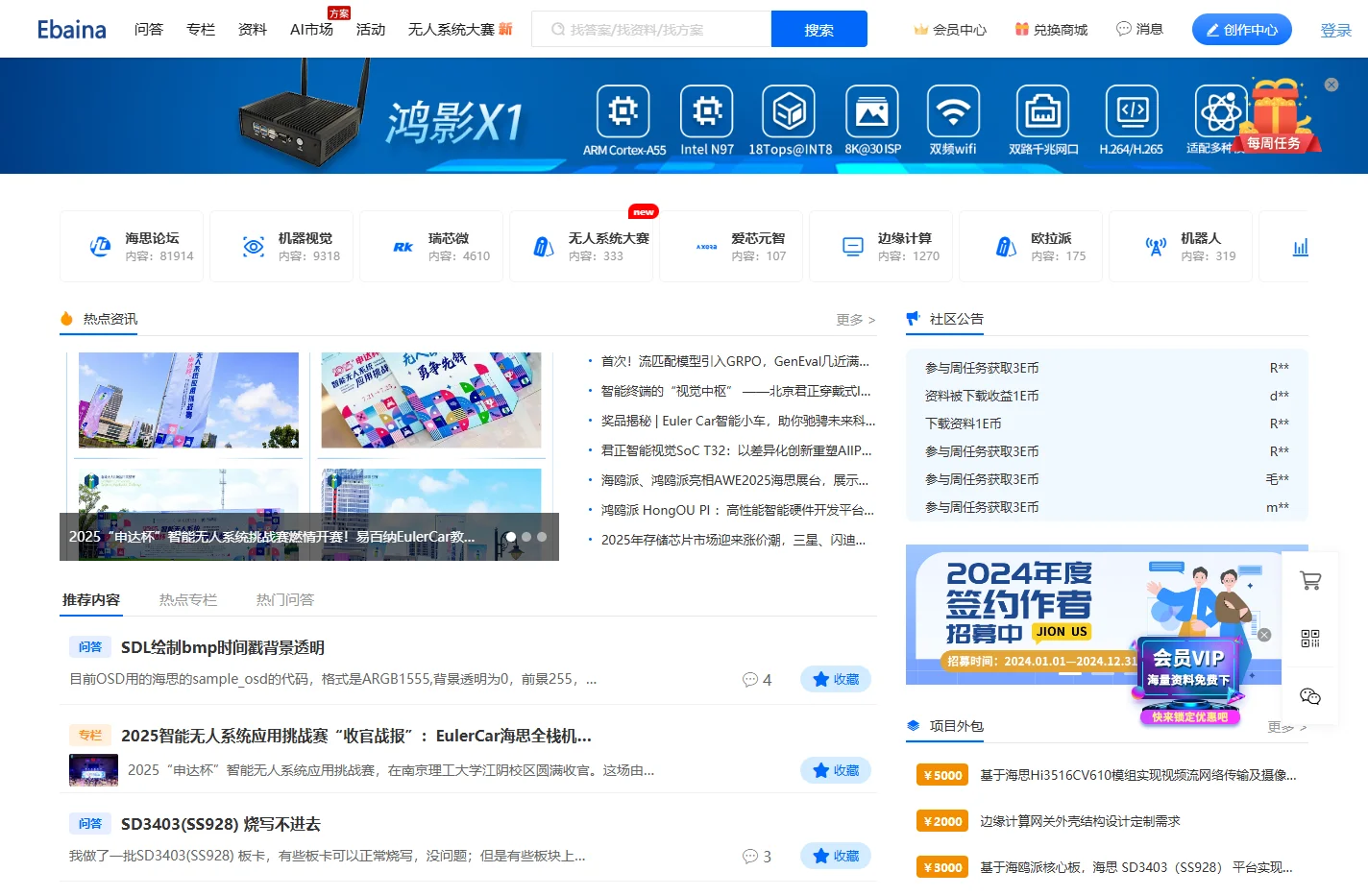This screenshot has width=1368, height=896.
Task: Click the 双路千兆网口 port icon
Action: 1042,111
